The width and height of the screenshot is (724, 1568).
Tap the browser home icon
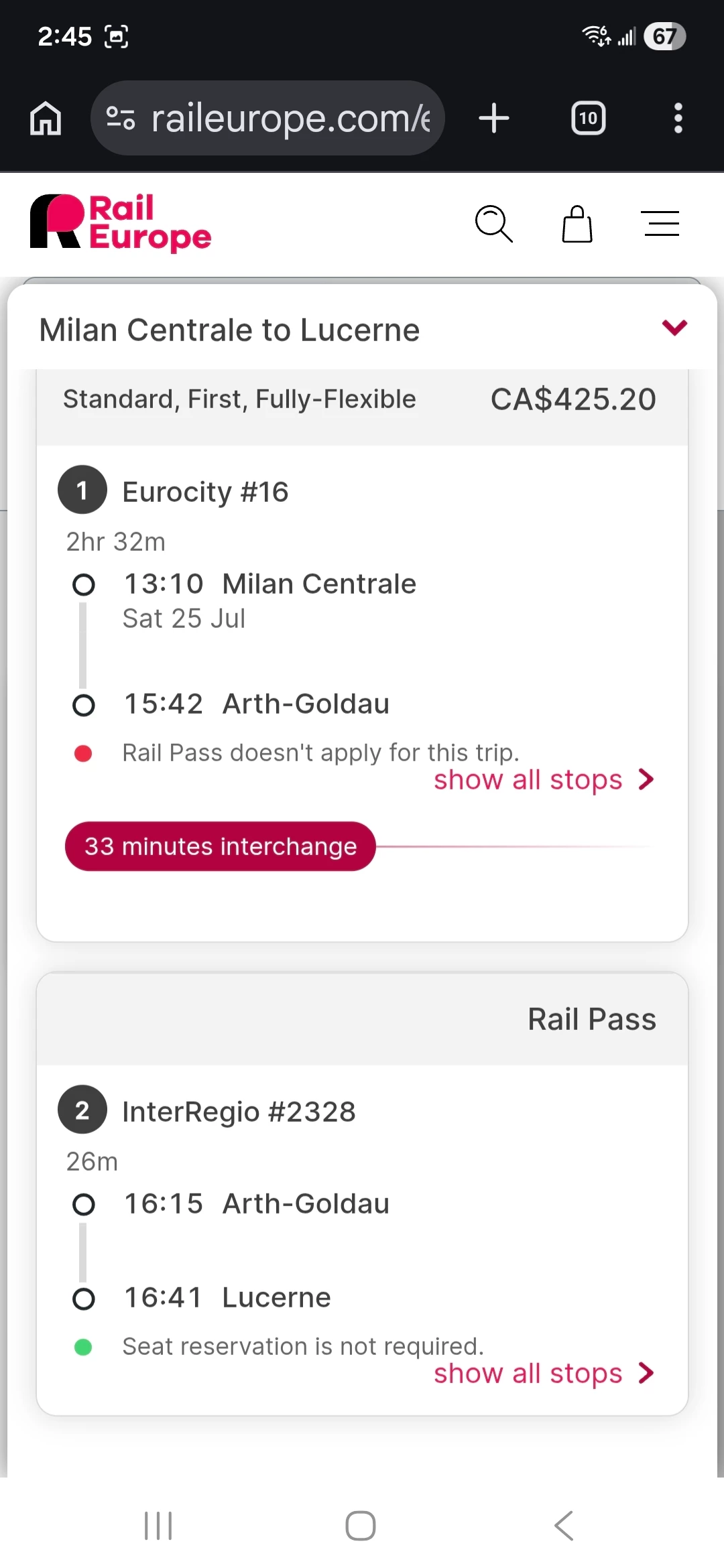pos(46,119)
